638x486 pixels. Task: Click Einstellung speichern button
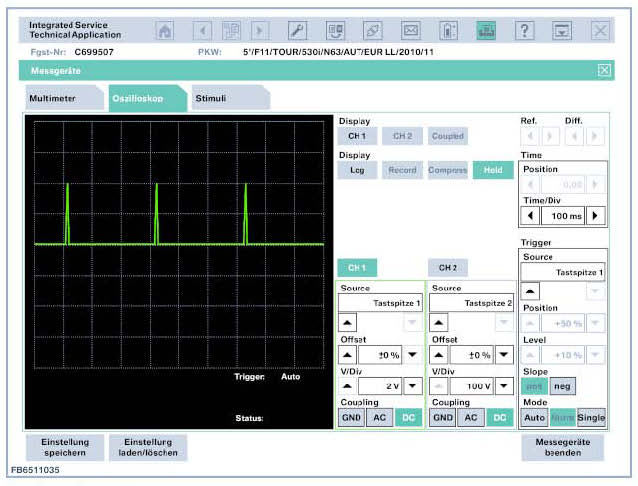click(x=65, y=447)
